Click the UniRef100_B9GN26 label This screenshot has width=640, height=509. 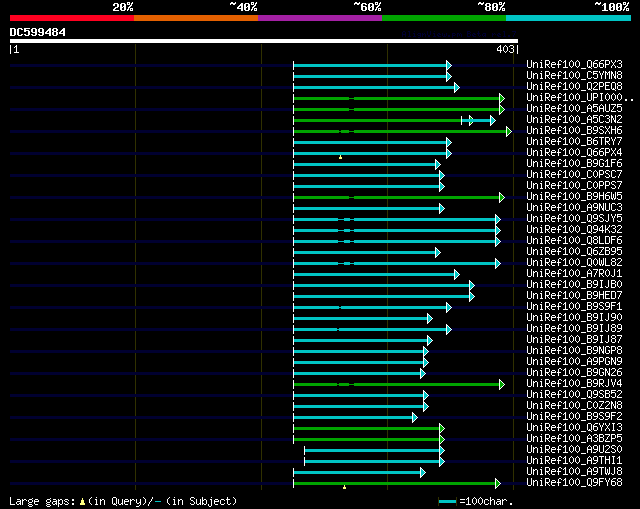click(x=574, y=373)
